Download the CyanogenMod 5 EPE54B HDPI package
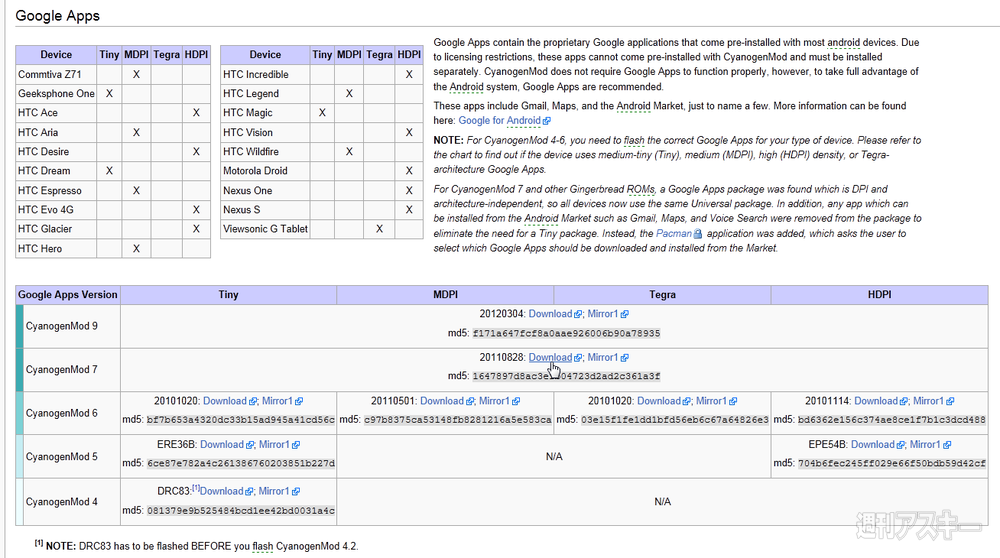 point(872,445)
